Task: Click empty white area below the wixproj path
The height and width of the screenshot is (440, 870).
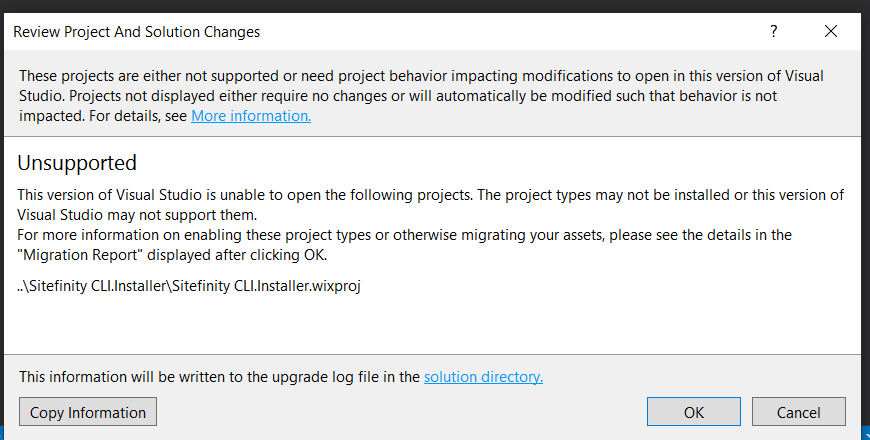Action: click(433, 325)
